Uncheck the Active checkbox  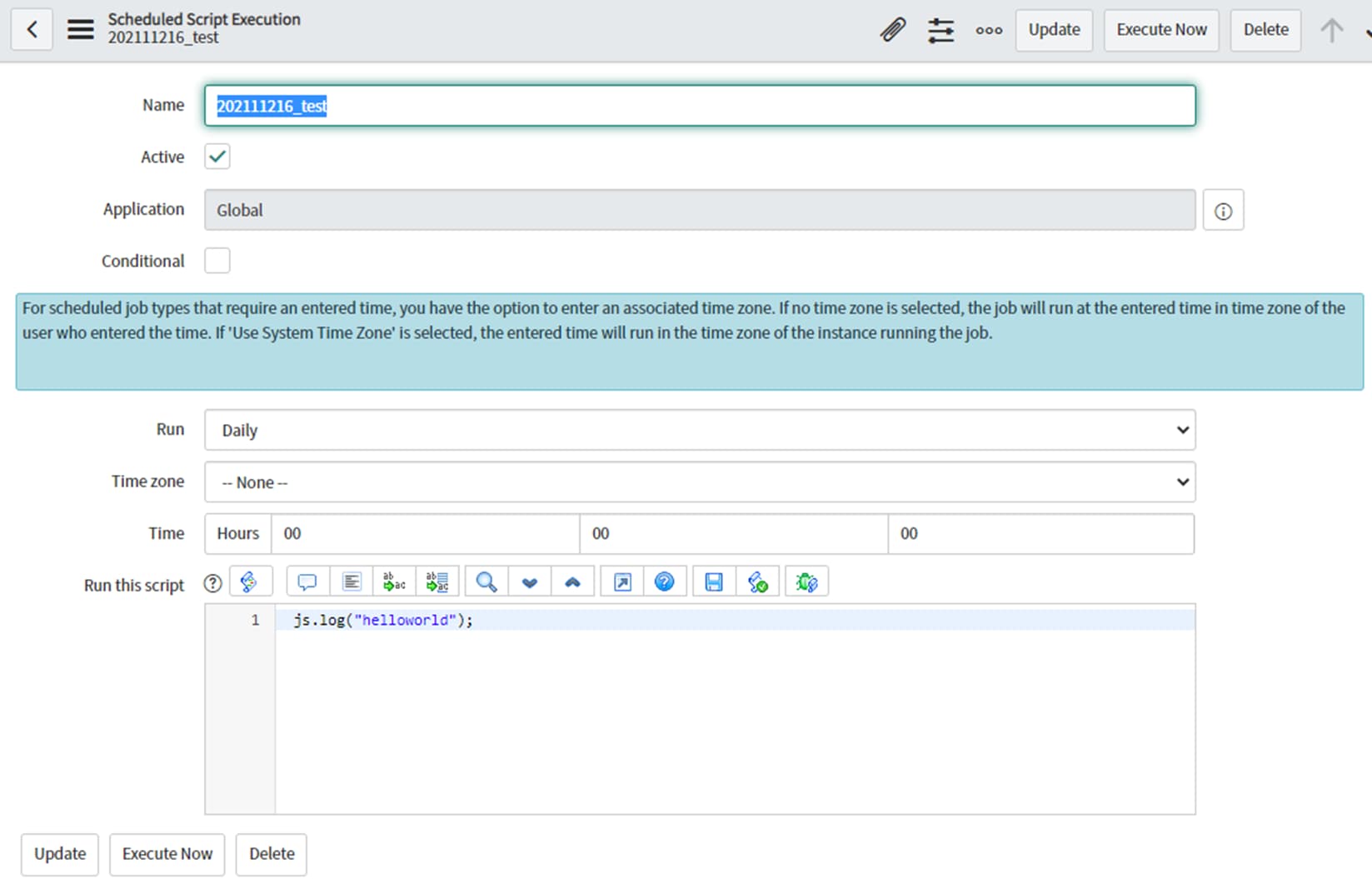point(217,156)
